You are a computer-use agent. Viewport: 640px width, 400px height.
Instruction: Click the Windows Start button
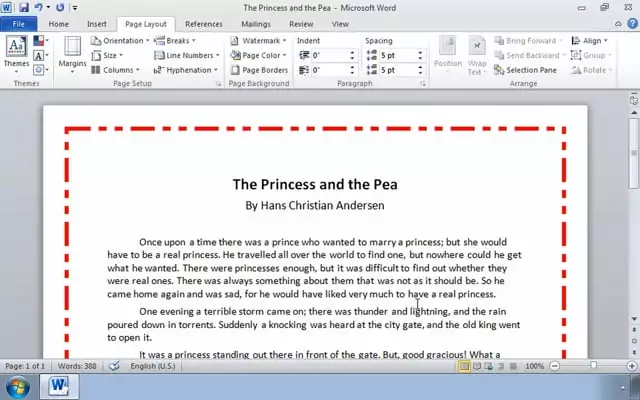[17, 387]
